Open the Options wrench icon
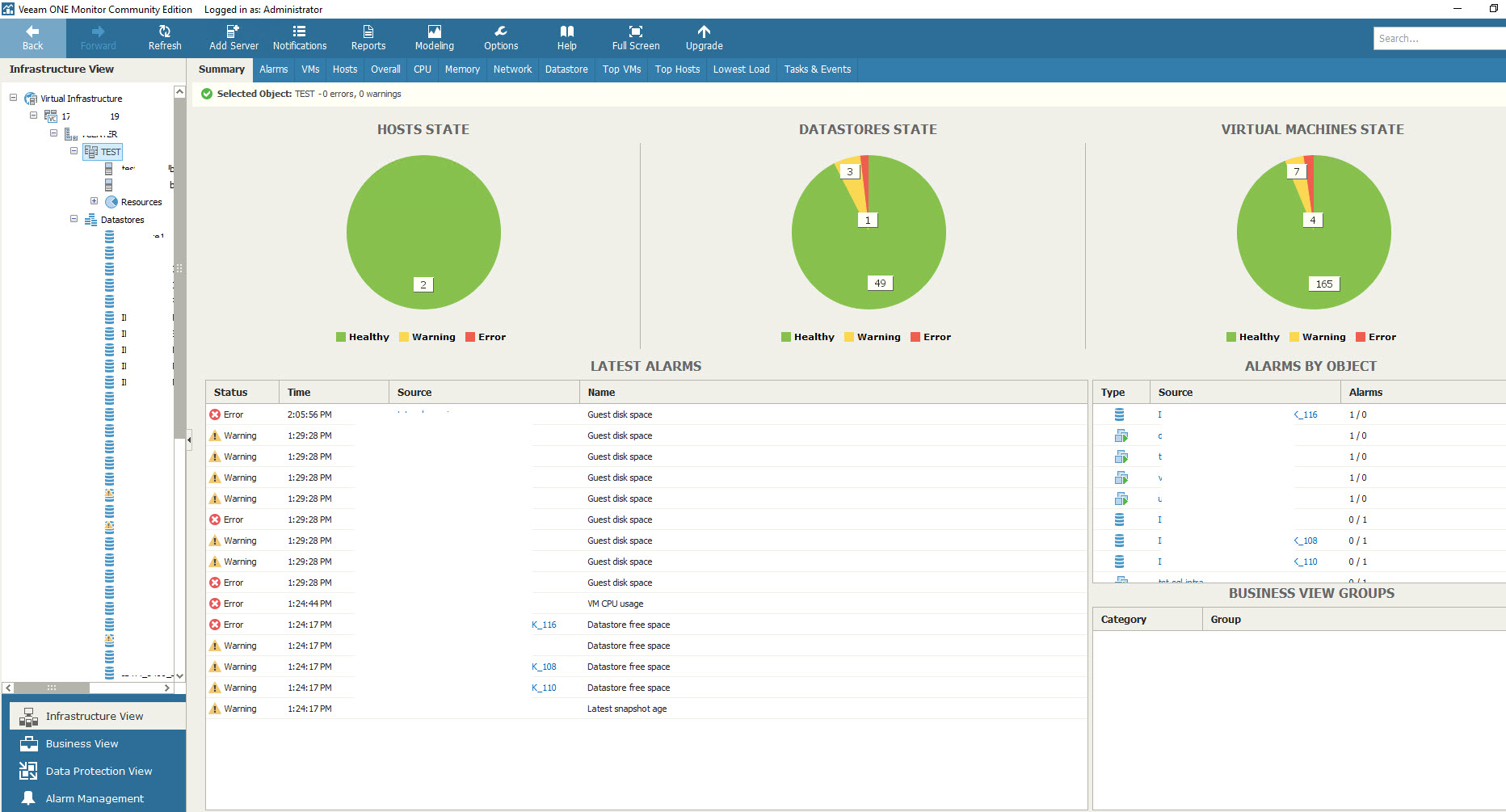 (501, 37)
